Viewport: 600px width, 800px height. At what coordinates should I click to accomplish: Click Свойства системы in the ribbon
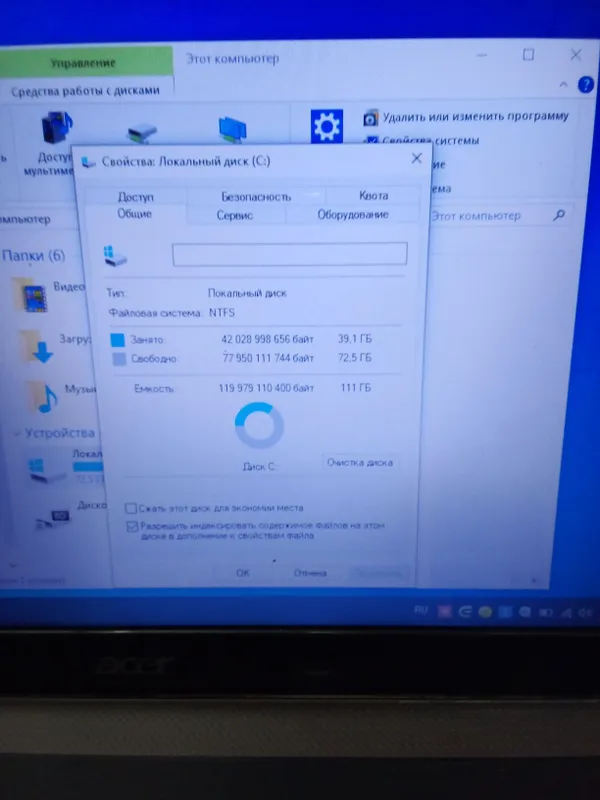point(422,140)
